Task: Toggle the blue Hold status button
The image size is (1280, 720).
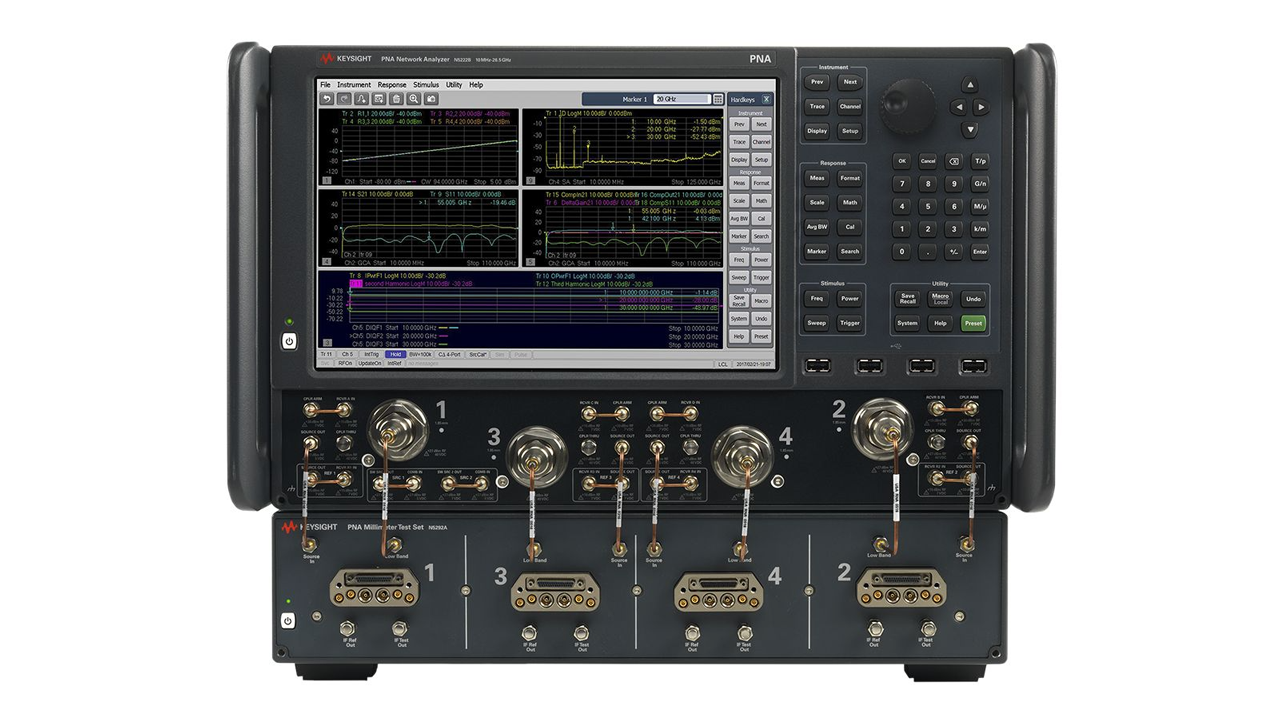Action: tap(395, 354)
